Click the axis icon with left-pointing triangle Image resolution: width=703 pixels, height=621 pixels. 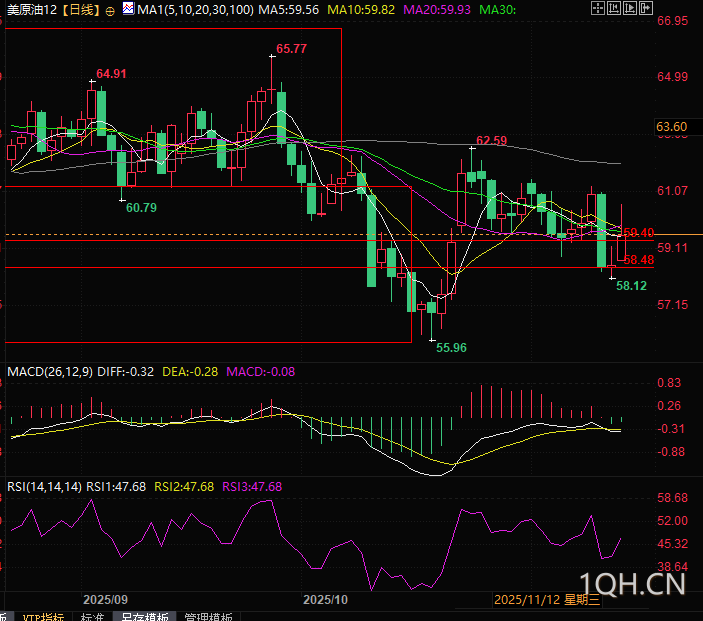[614, 8]
